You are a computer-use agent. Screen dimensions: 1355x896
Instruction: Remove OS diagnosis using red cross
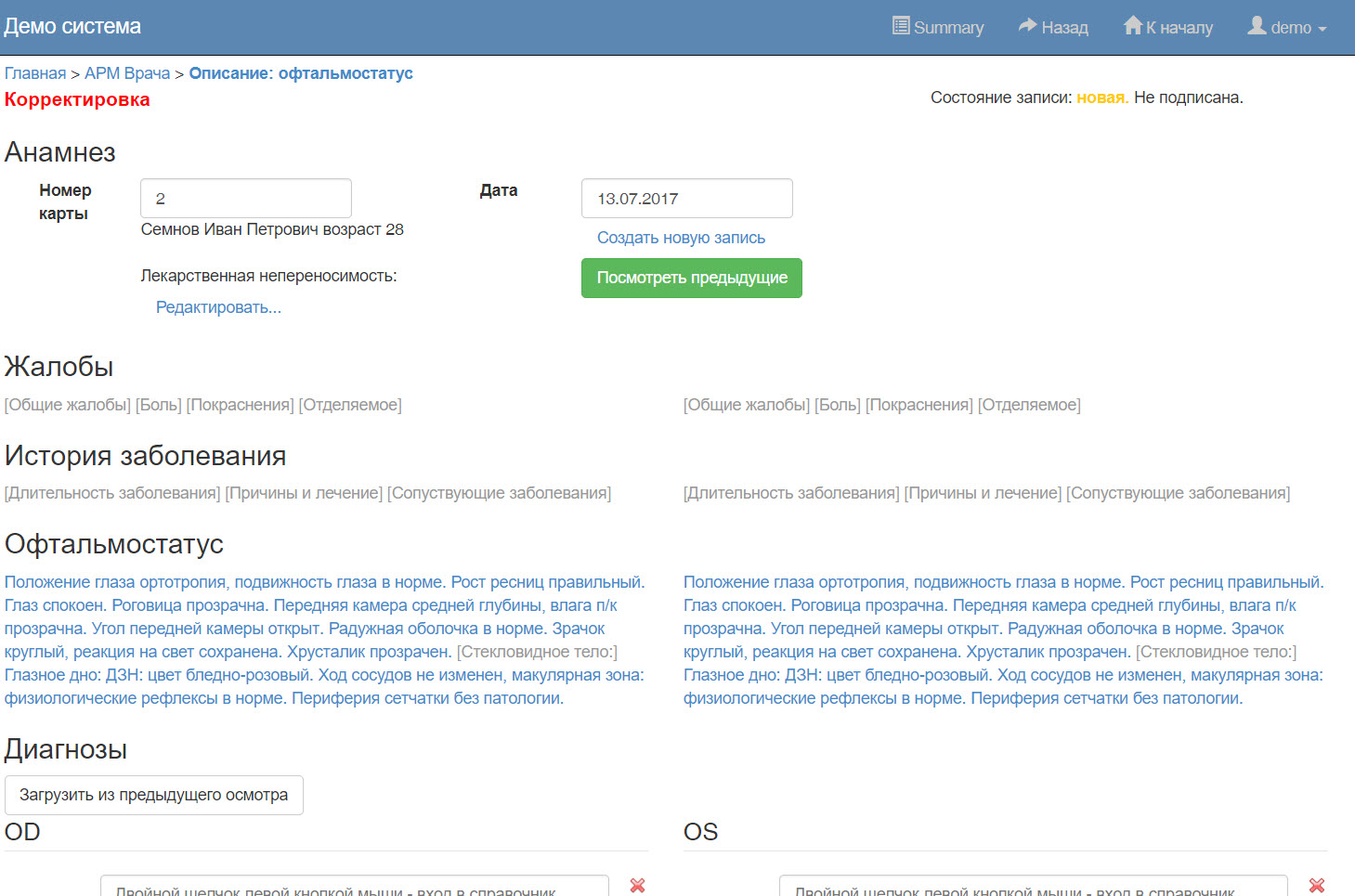point(1316,886)
